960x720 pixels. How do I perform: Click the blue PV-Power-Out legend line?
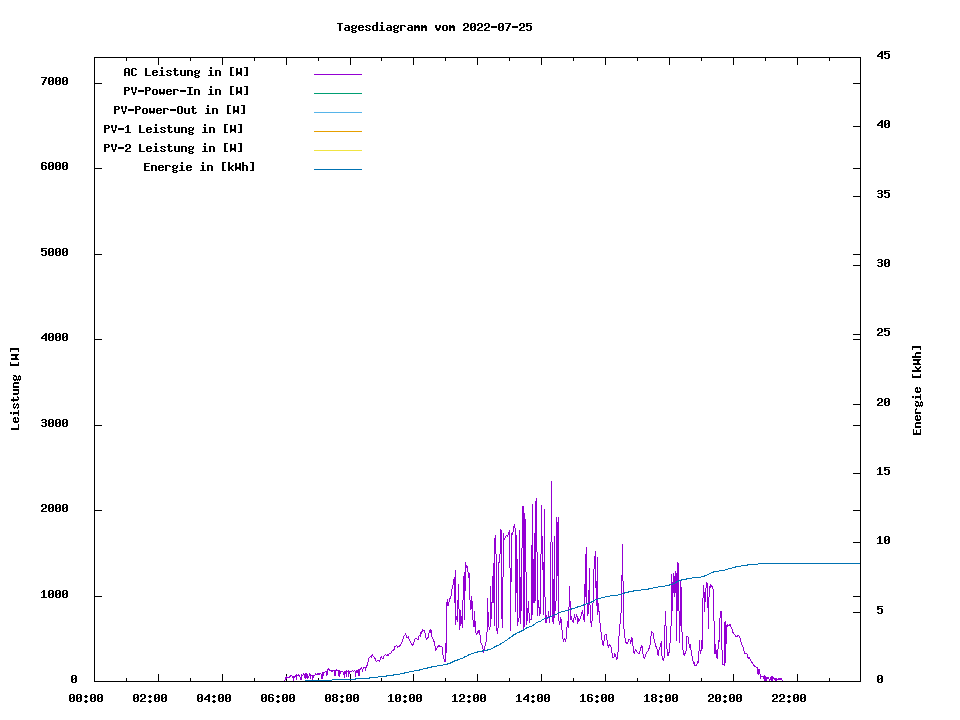tap(337, 112)
